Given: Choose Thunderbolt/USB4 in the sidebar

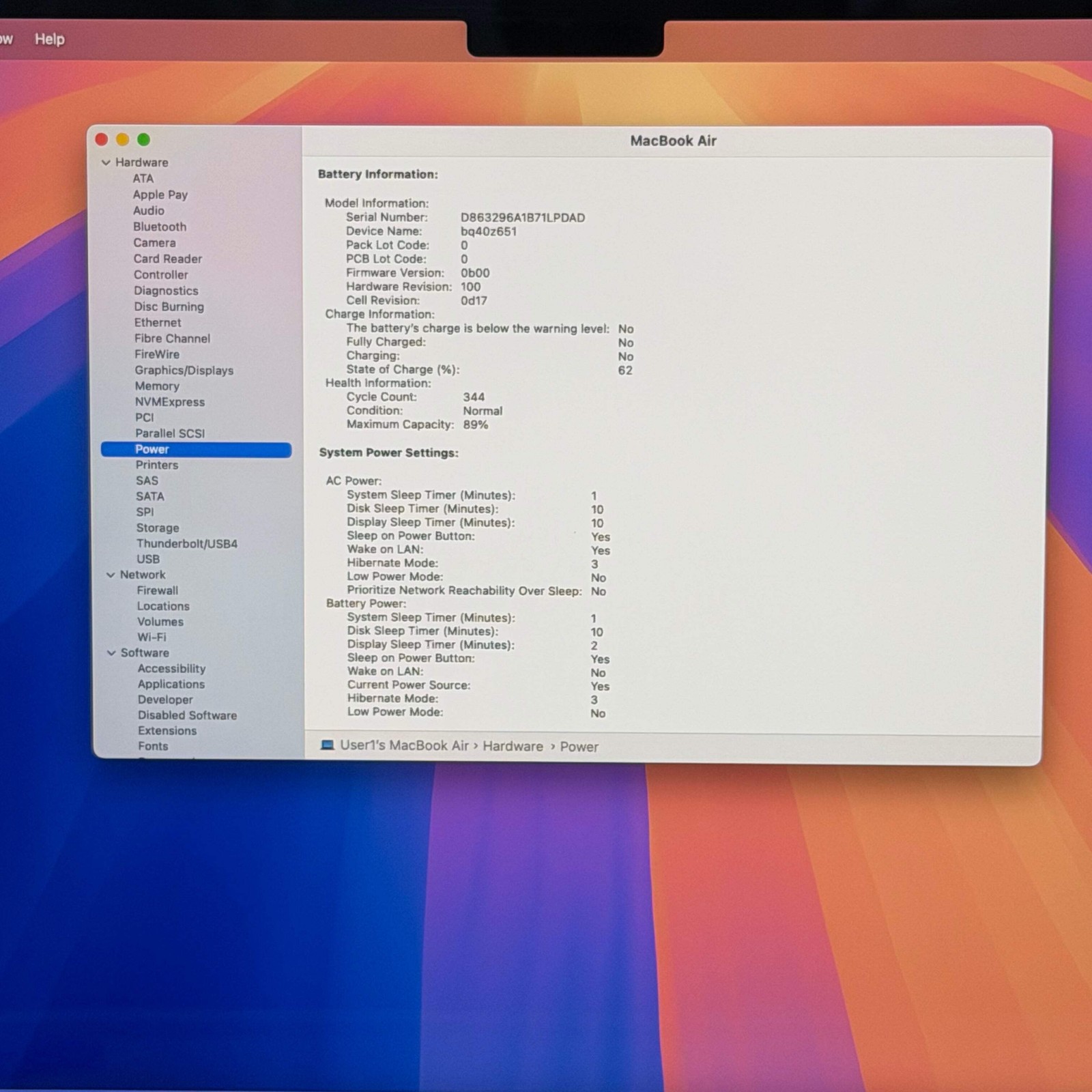Looking at the screenshot, I should [187, 544].
